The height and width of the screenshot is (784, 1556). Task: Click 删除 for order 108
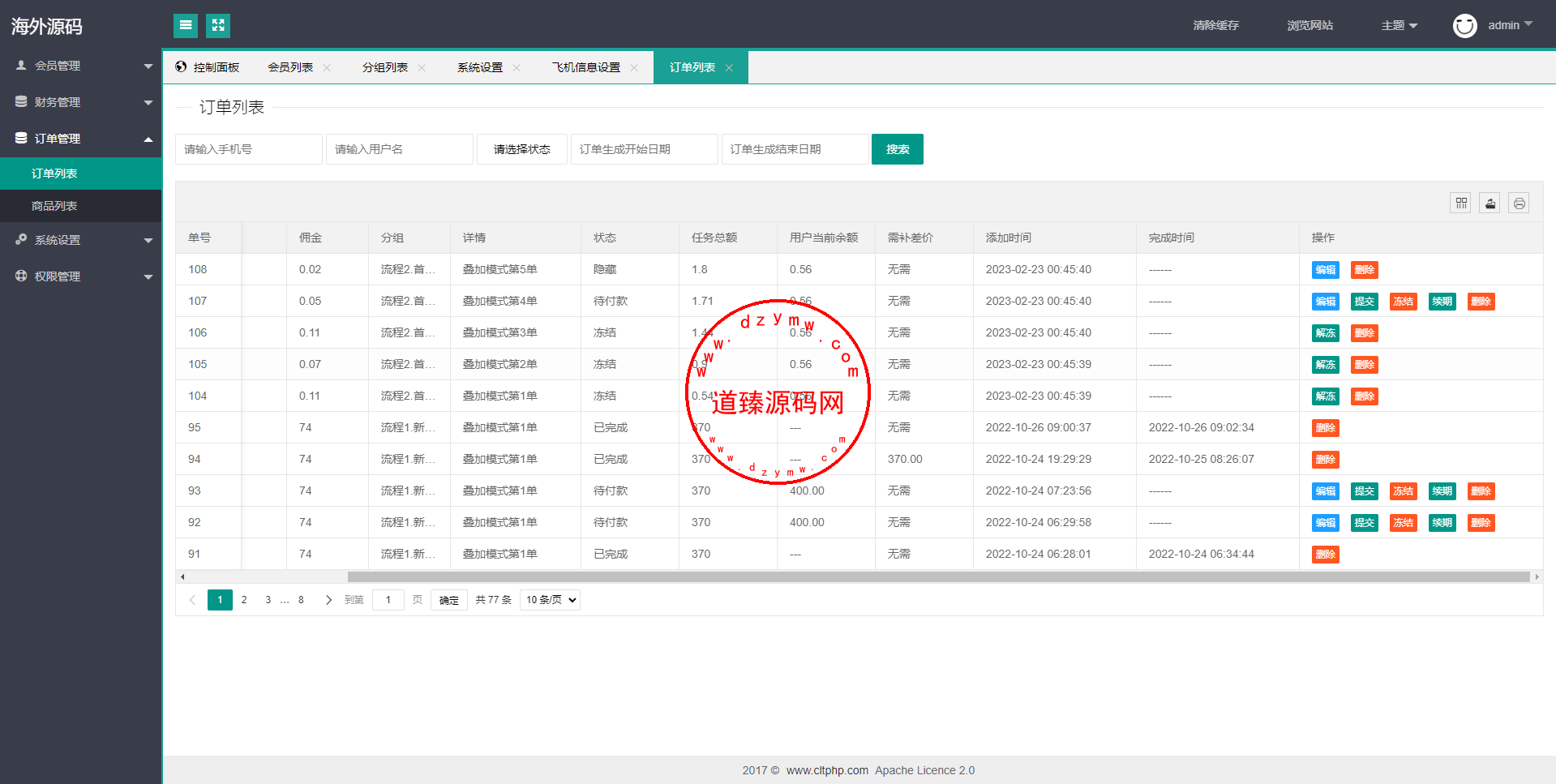pos(1365,270)
